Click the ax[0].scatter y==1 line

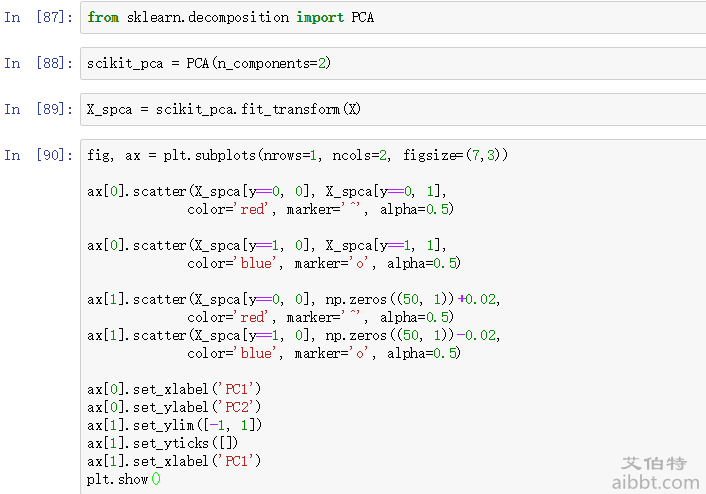point(267,245)
